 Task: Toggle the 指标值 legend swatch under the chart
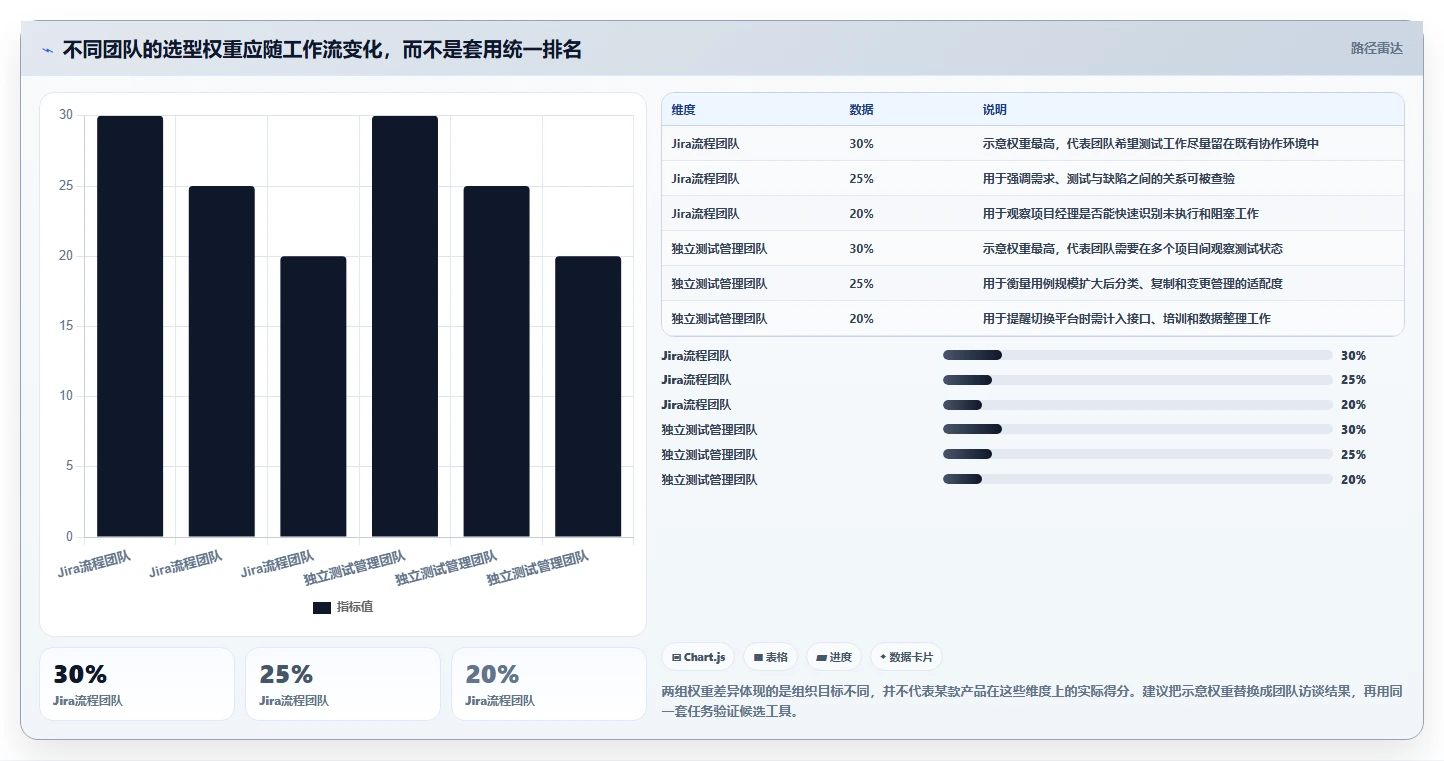pos(321,608)
